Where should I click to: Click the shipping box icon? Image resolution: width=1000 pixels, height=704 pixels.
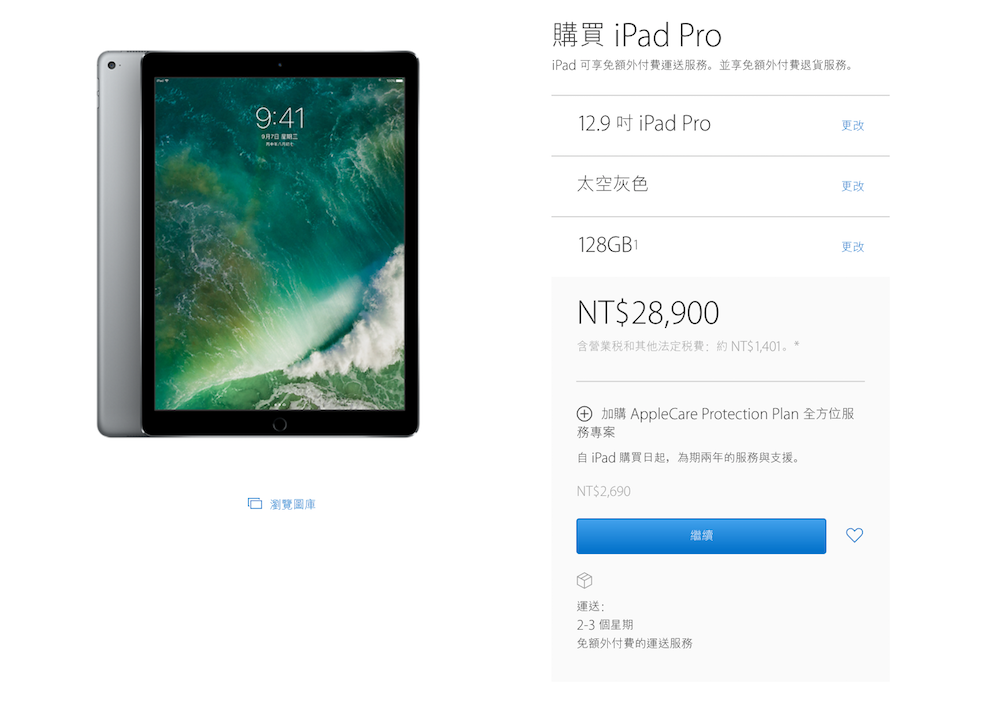(x=584, y=580)
